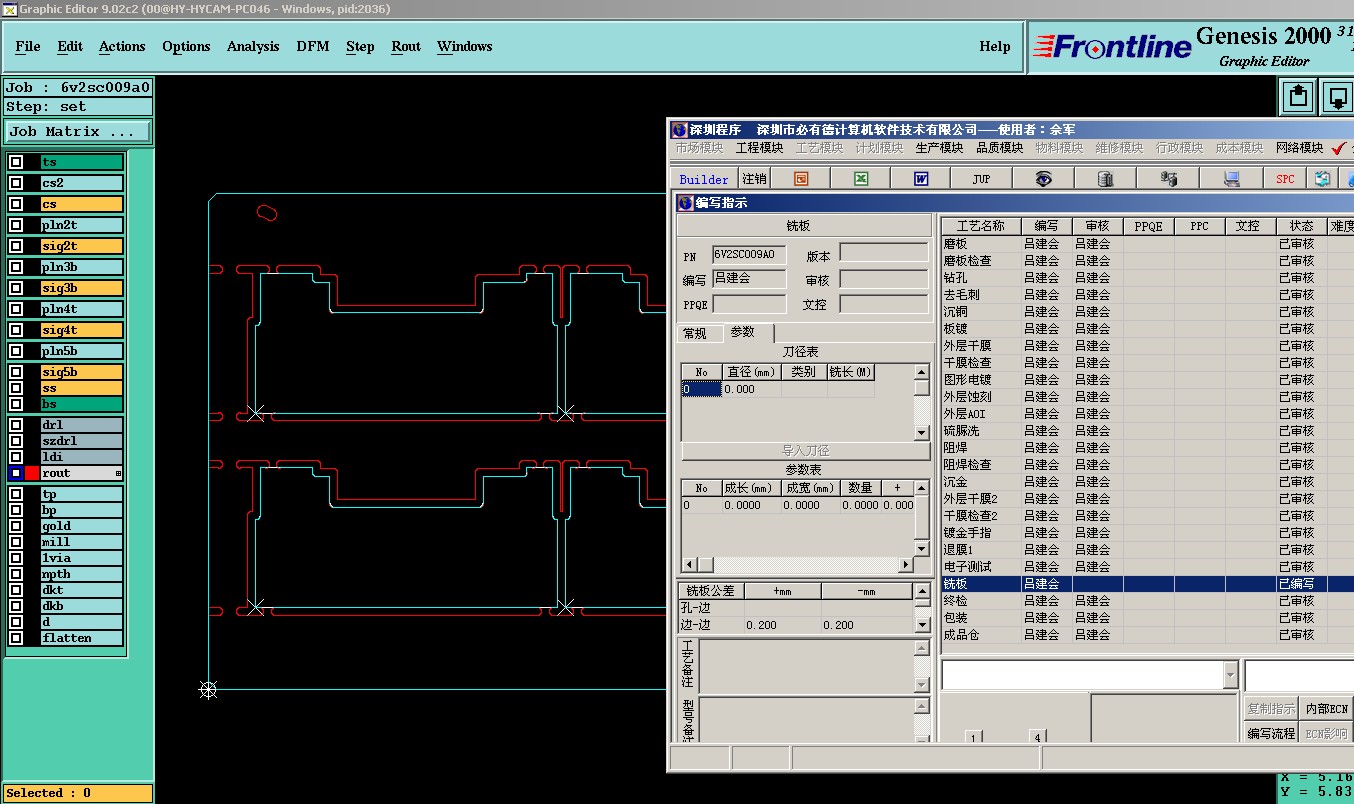Click the expand mark on the rout layer
This screenshot has width=1354, height=804.
[x=118, y=473]
